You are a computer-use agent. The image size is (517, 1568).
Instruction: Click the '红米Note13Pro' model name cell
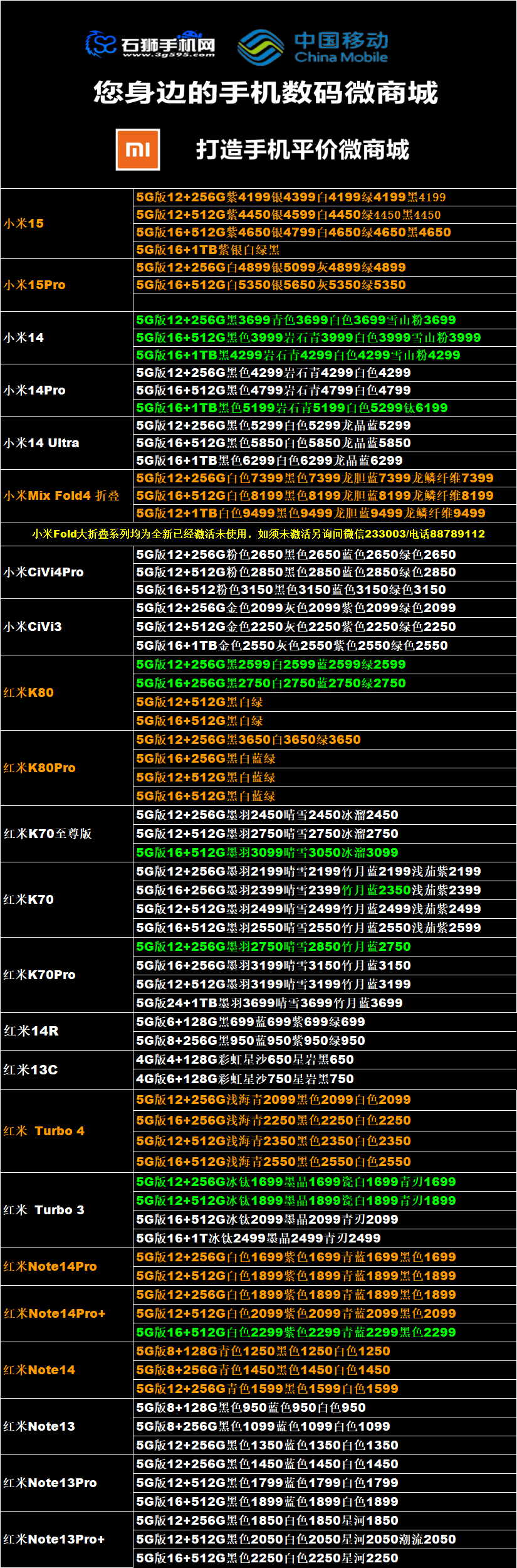coord(67,1483)
